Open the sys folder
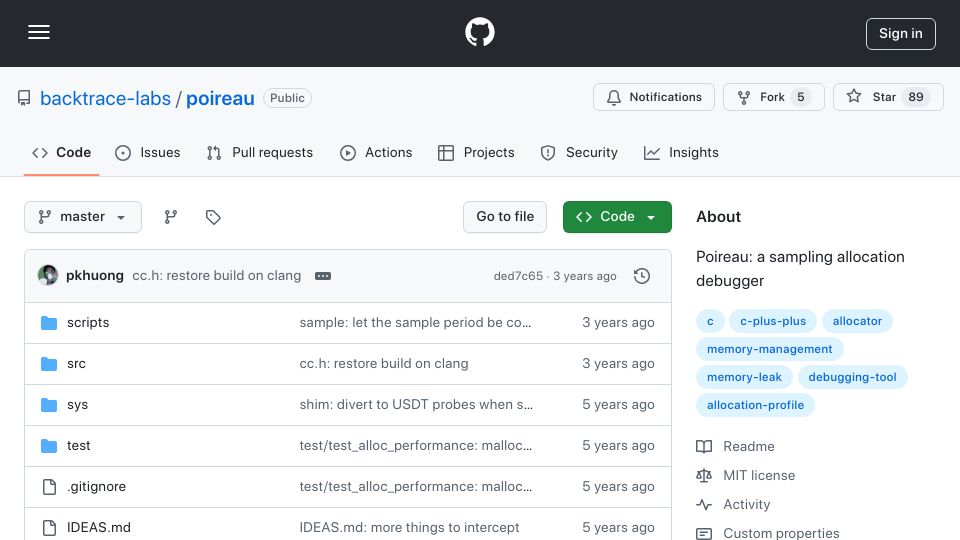Screen dimensions: 960x540 (77, 405)
